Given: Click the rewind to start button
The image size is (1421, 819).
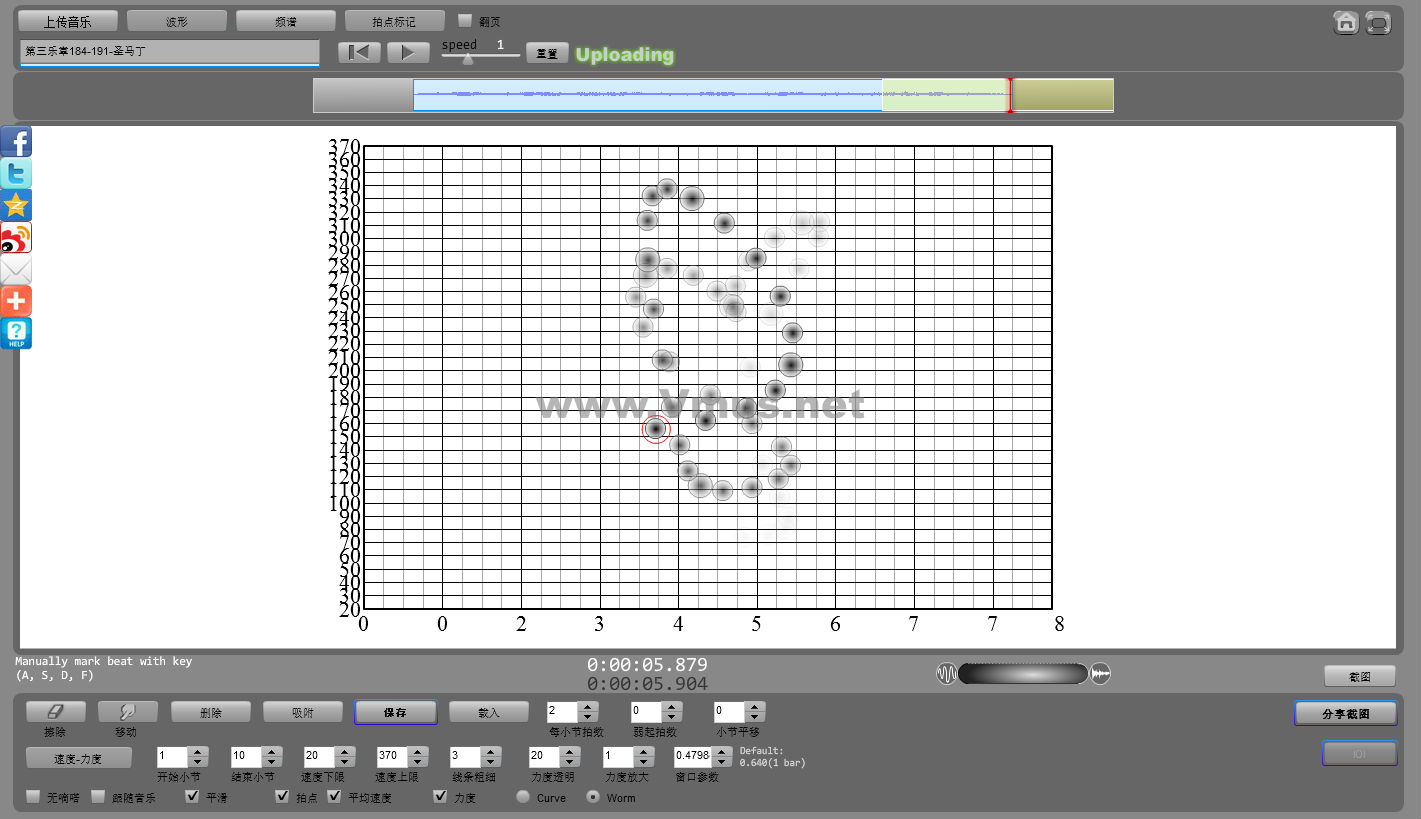Looking at the screenshot, I should 359,53.
